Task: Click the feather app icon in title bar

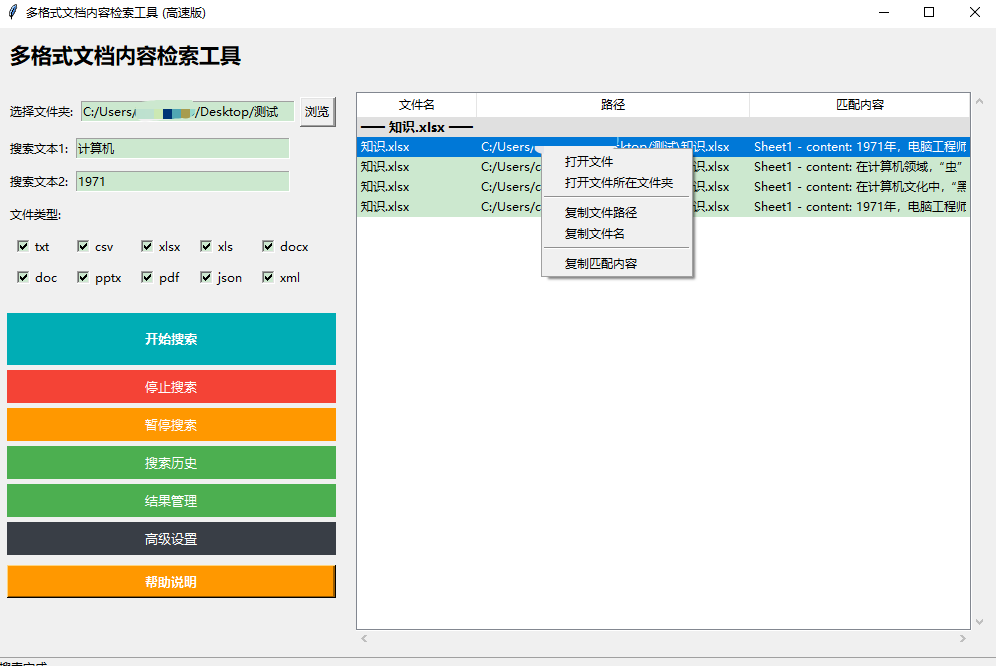Action: click(x=12, y=12)
